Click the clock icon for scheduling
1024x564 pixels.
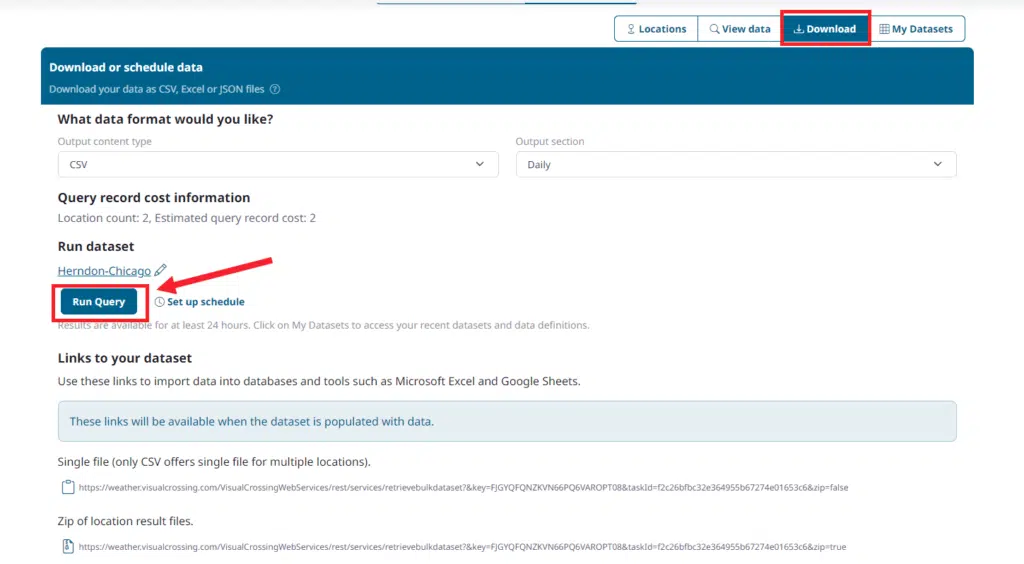pos(160,302)
